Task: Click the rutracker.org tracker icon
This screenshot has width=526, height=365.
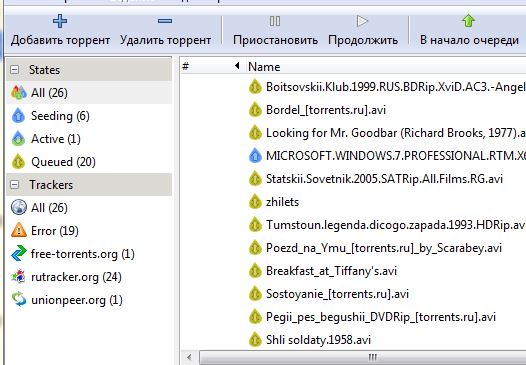Action: coord(18,276)
